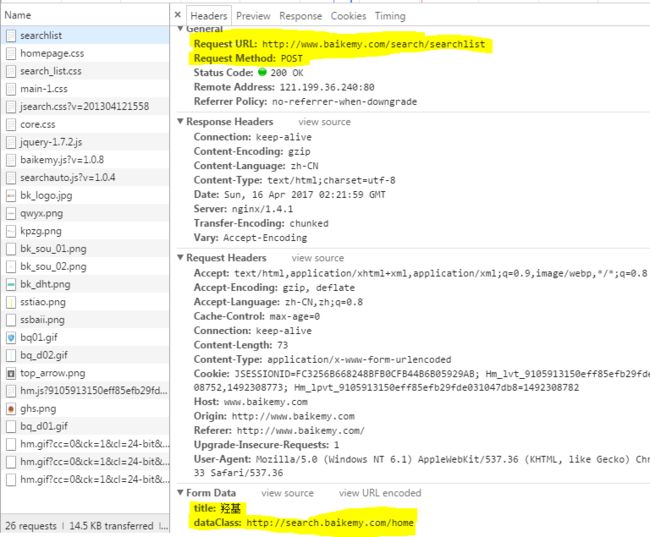
Task: Select the searchauto.js?v=1.0.4 request
Action: [x=85, y=178]
